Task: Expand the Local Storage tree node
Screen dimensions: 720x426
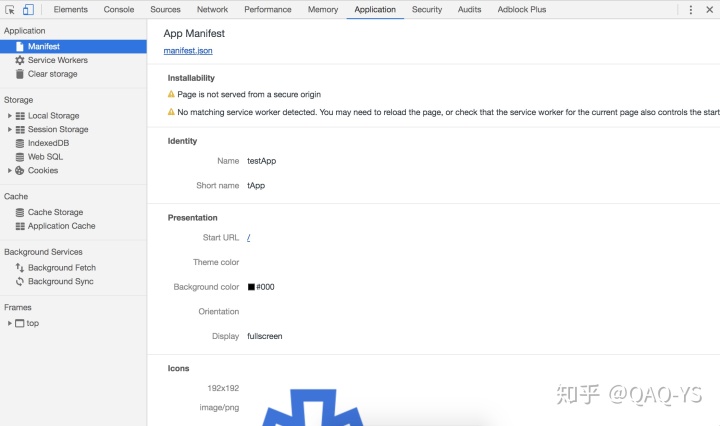Action: point(9,116)
